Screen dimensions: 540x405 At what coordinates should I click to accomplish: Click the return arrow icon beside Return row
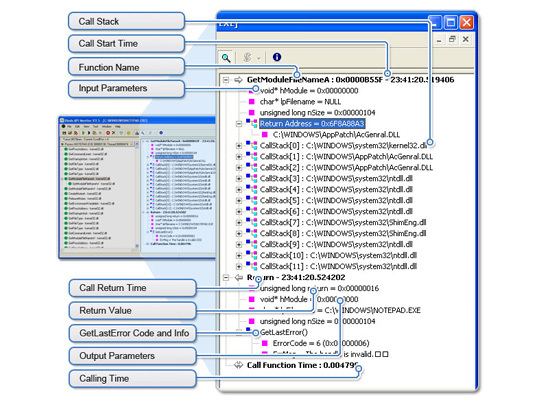[238, 278]
